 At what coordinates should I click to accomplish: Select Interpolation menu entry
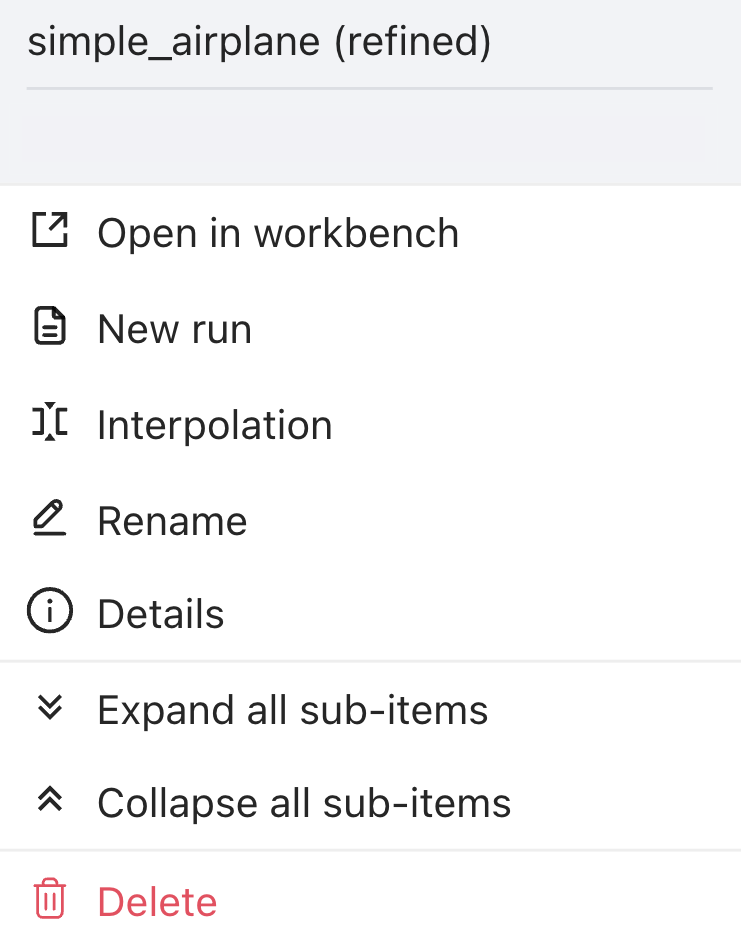(214, 425)
